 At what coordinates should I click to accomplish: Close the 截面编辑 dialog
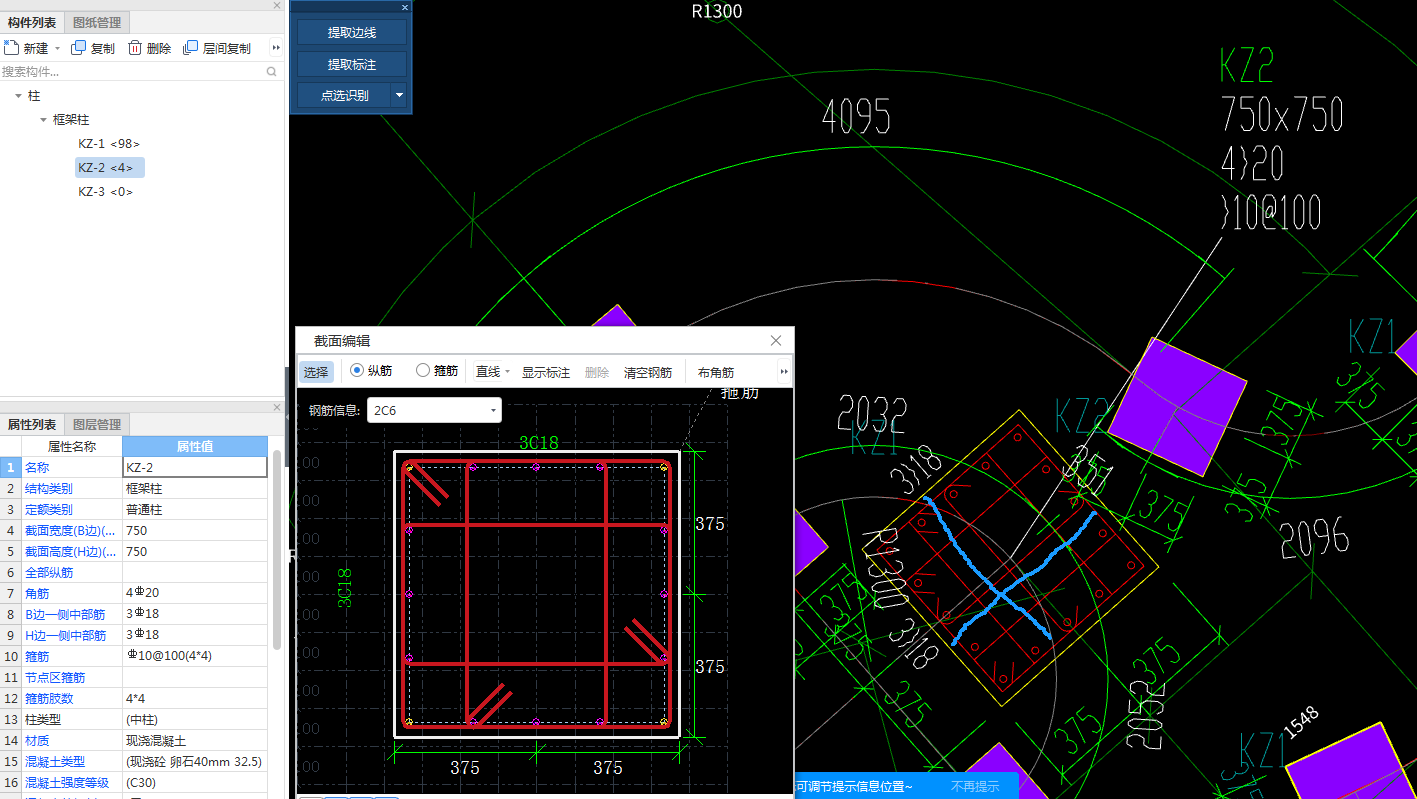776,341
